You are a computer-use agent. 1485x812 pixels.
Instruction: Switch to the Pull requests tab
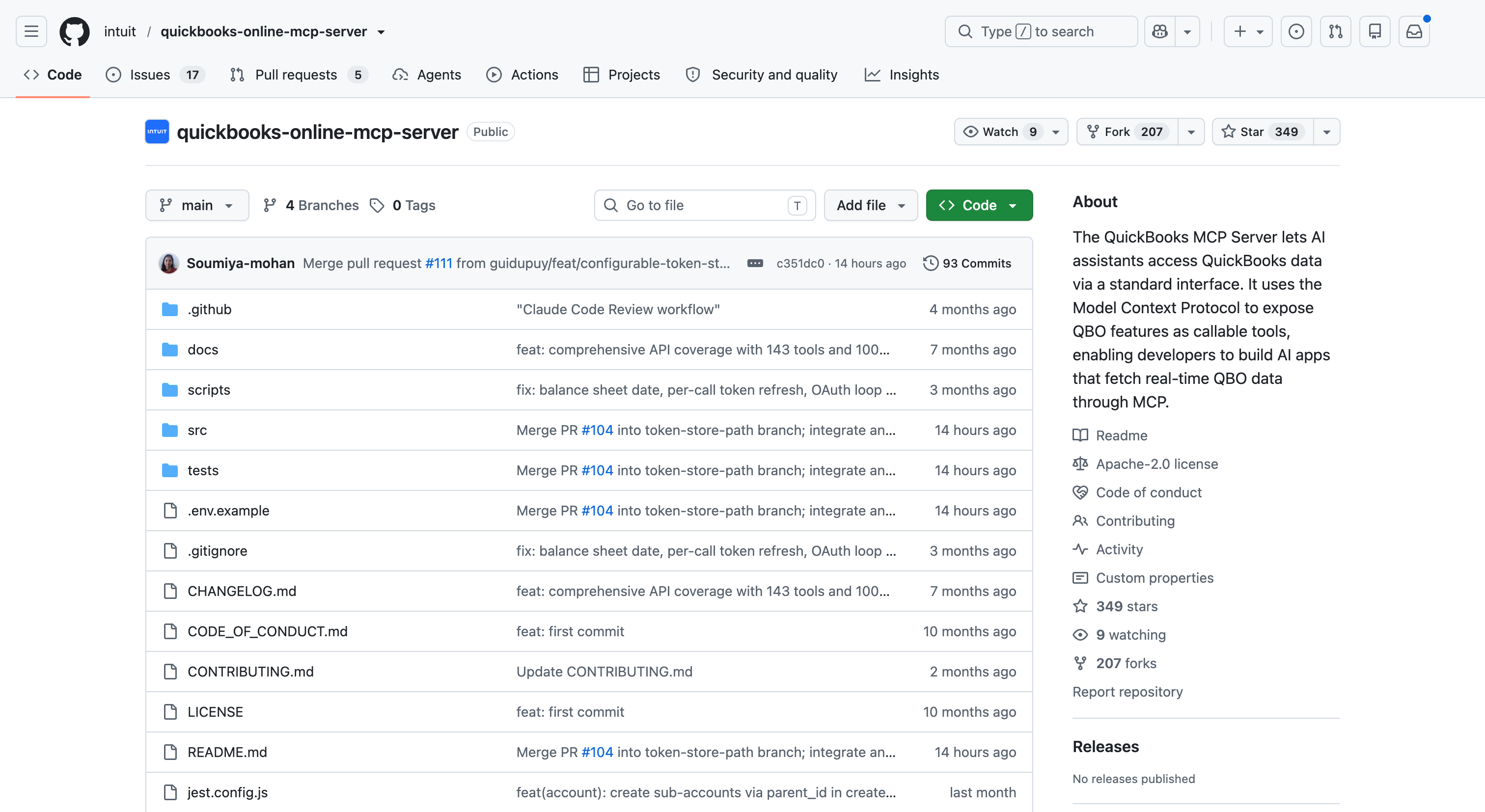tap(299, 75)
